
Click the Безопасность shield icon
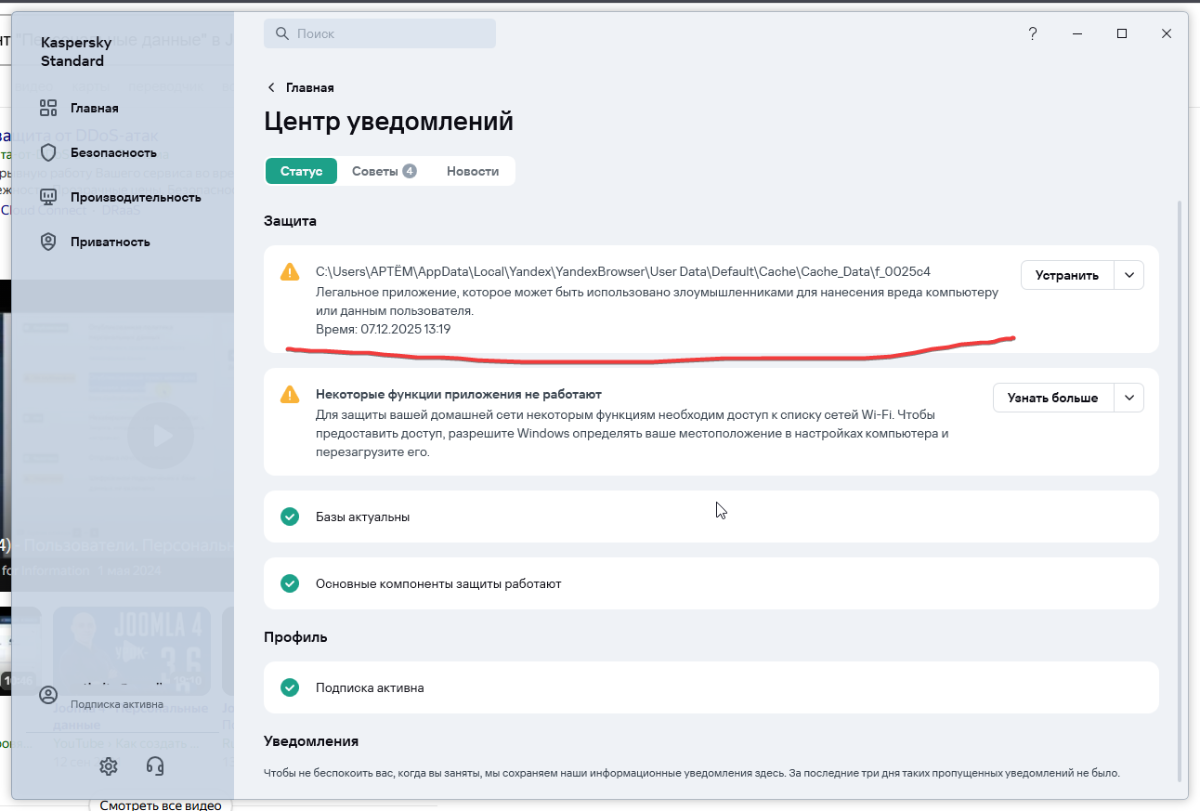click(x=48, y=153)
